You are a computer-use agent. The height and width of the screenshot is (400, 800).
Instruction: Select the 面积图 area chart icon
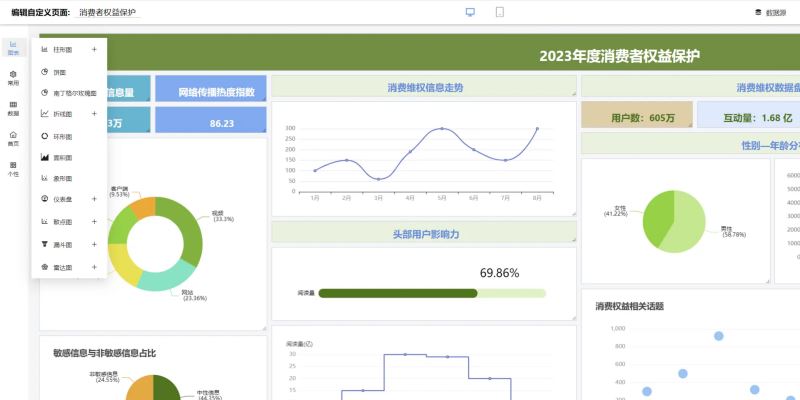click(x=44, y=158)
